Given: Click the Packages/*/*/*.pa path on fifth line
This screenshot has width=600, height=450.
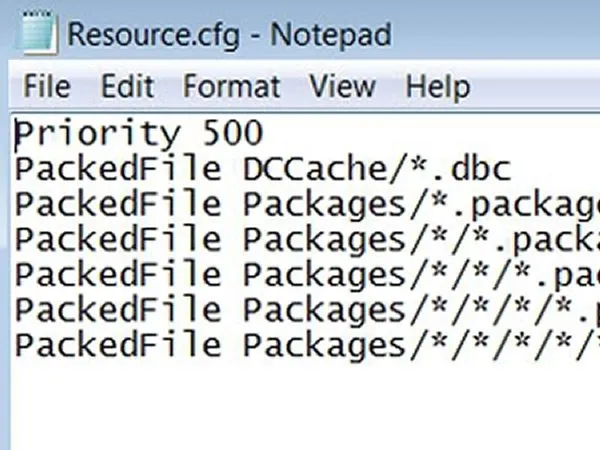Looking at the screenshot, I should click(421, 276).
